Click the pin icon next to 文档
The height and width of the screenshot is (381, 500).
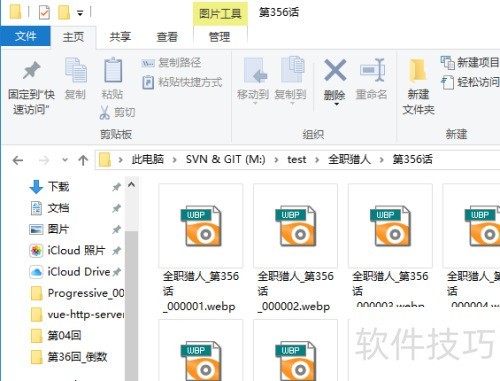pyautogui.click(x=116, y=209)
